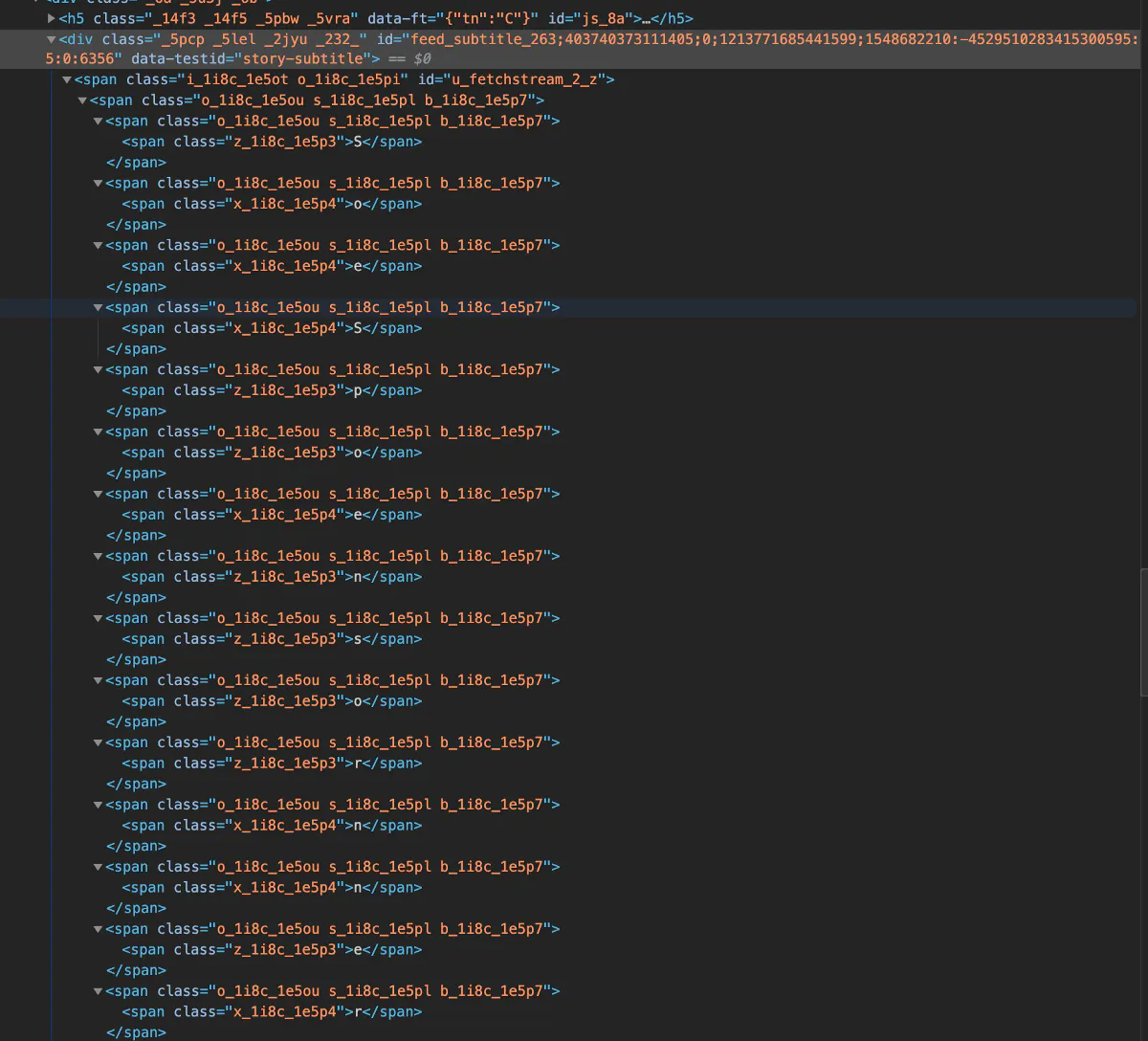Select inner span containing the letter p
This screenshot has width=1148, height=1041.
272,390
